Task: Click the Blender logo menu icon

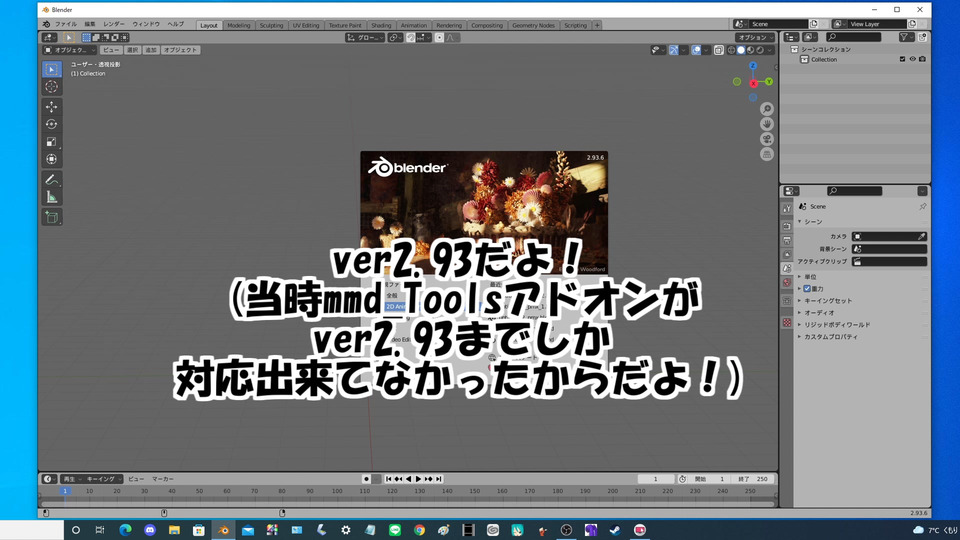Action: point(46,24)
